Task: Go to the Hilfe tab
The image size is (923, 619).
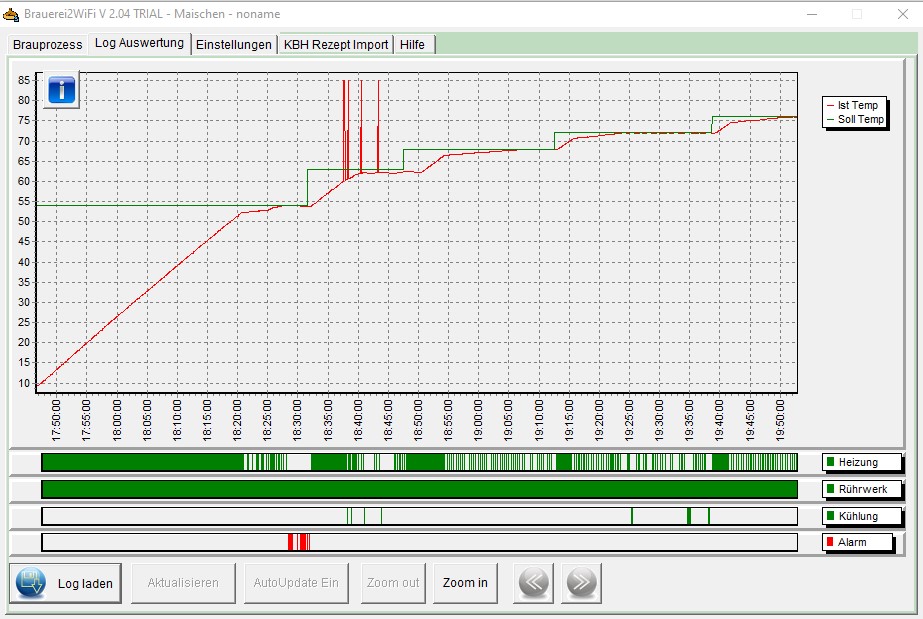Action: pos(412,44)
